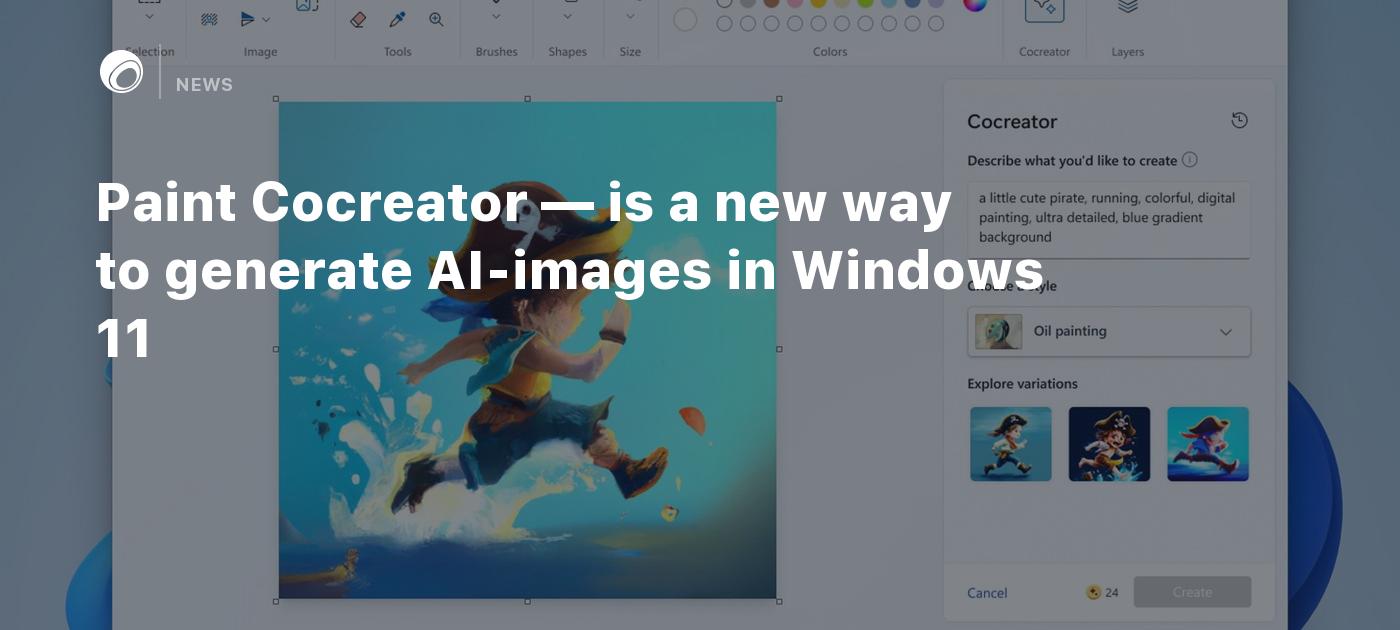Select the Color picker eyedropper tool
1400x630 pixels.
[397, 19]
